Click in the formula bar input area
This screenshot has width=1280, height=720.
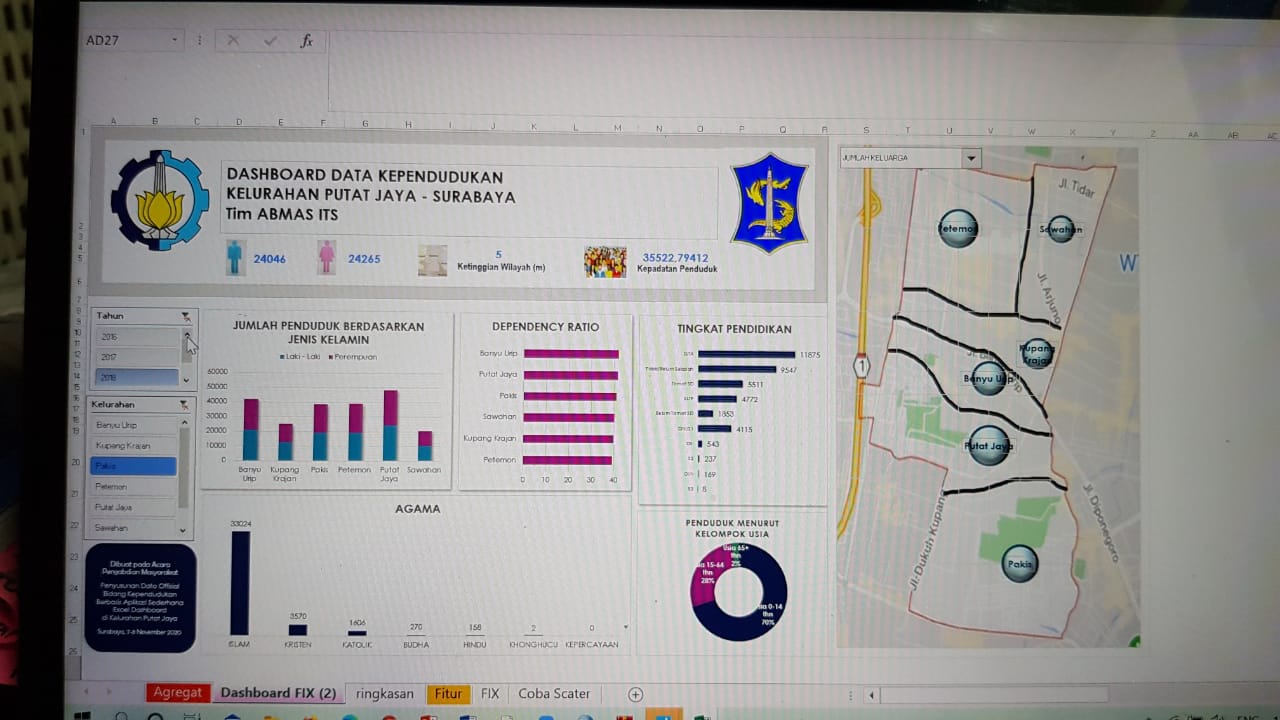pyautogui.click(x=700, y=42)
